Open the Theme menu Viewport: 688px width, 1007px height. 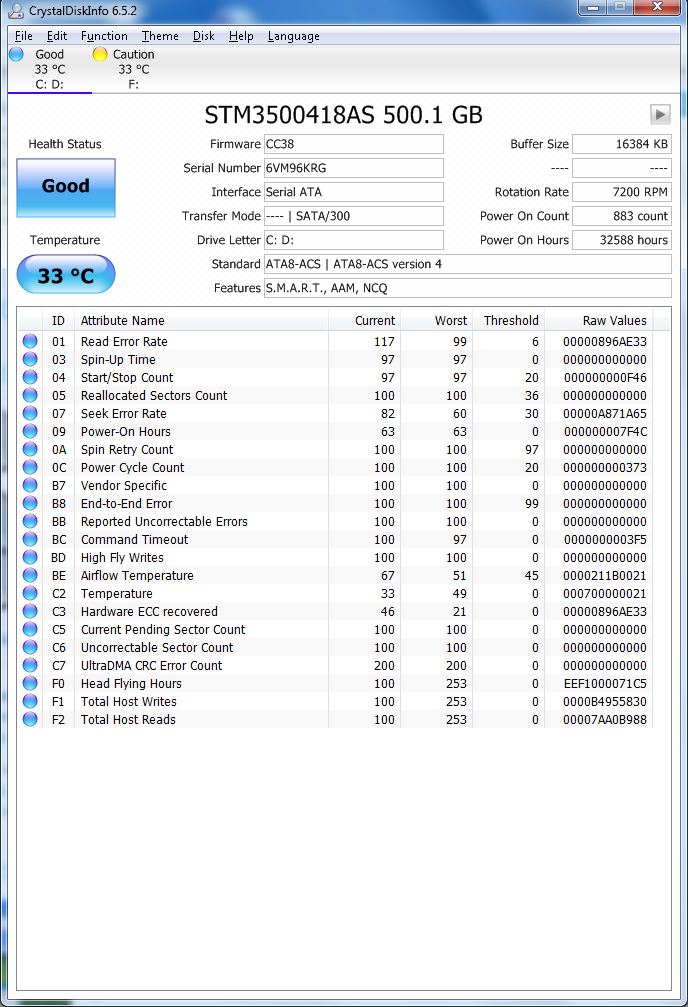click(160, 36)
